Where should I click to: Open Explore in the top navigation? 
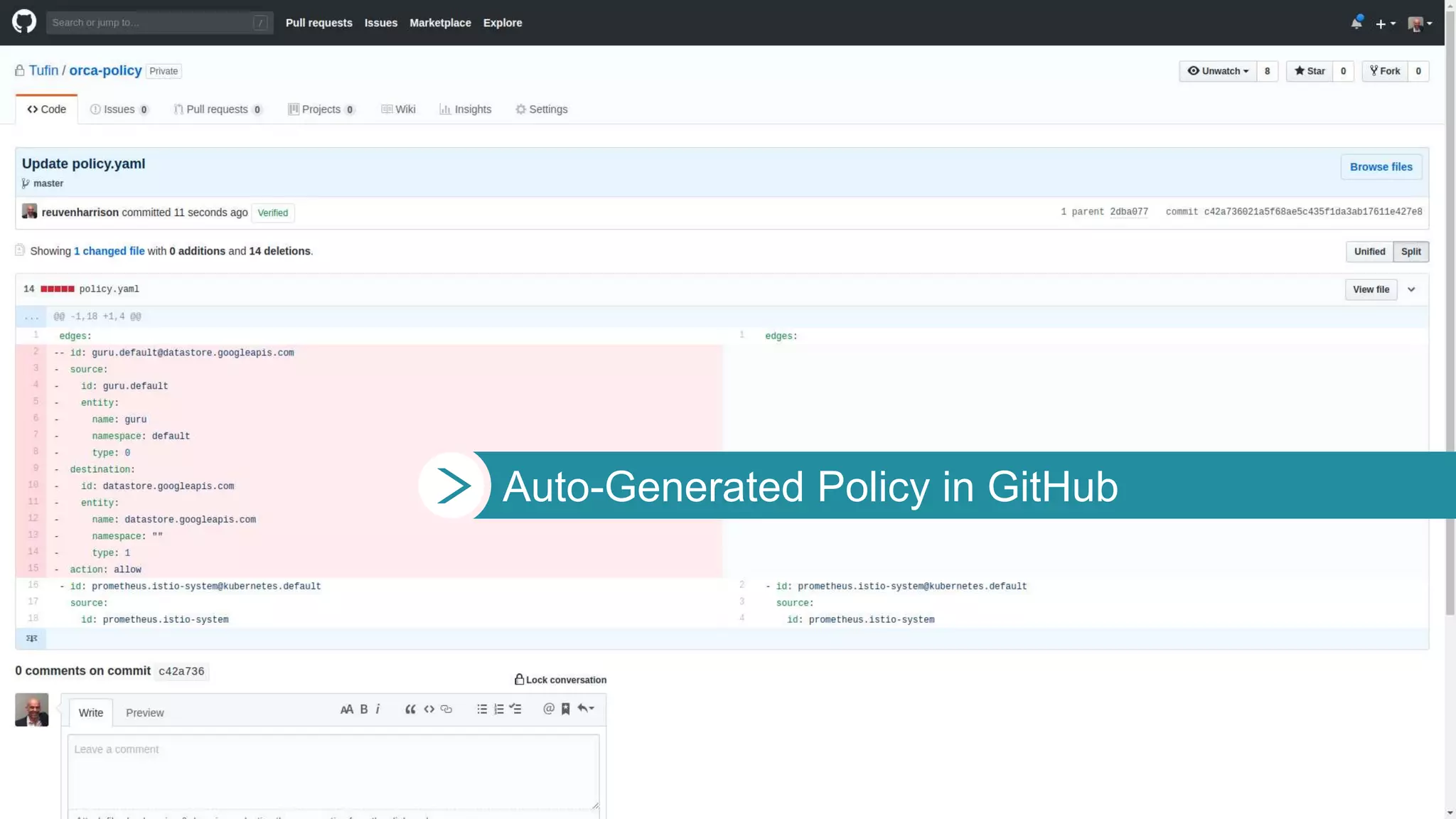503,23
